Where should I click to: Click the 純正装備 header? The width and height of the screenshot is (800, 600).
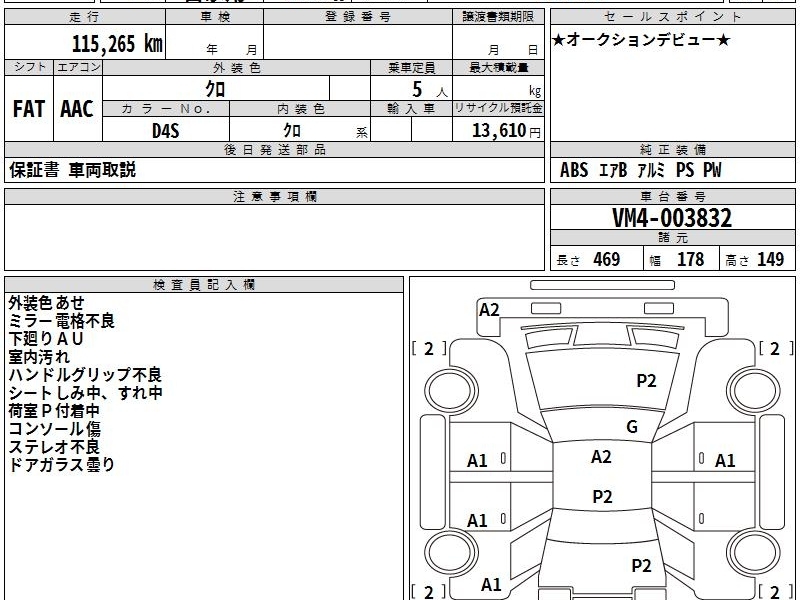[x=672, y=149]
